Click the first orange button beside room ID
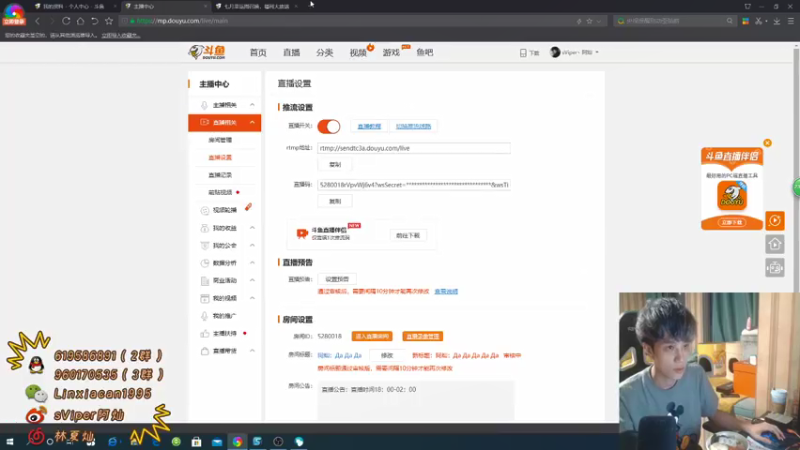The width and height of the screenshot is (800, 450). (x=372, y=336)
